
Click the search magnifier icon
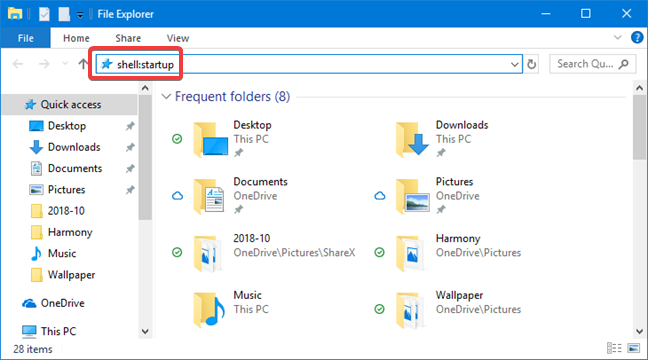click(624, 64)
